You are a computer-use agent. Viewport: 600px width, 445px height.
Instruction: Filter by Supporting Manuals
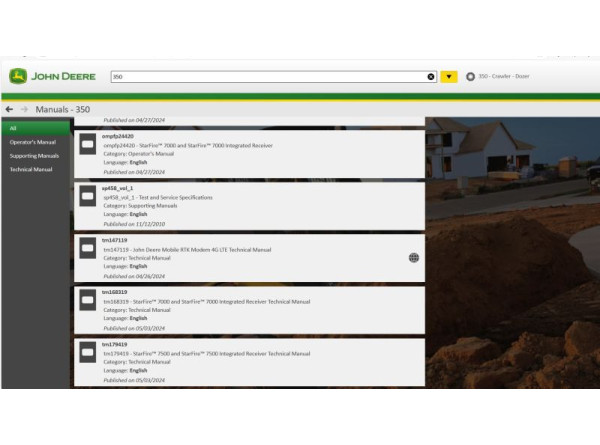35,156
